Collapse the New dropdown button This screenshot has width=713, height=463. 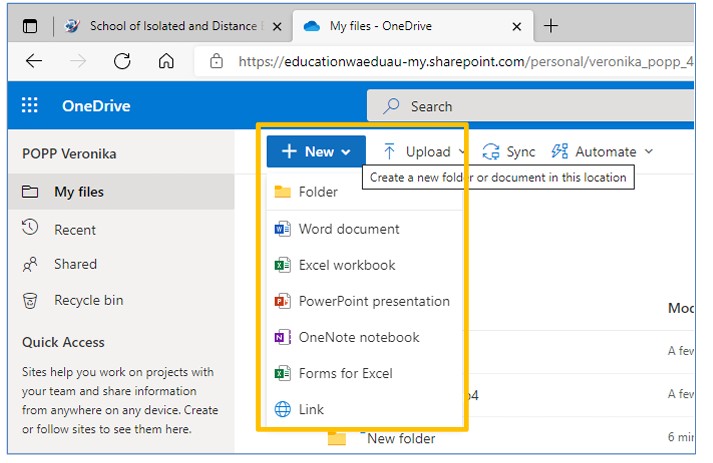coord(316,152)
